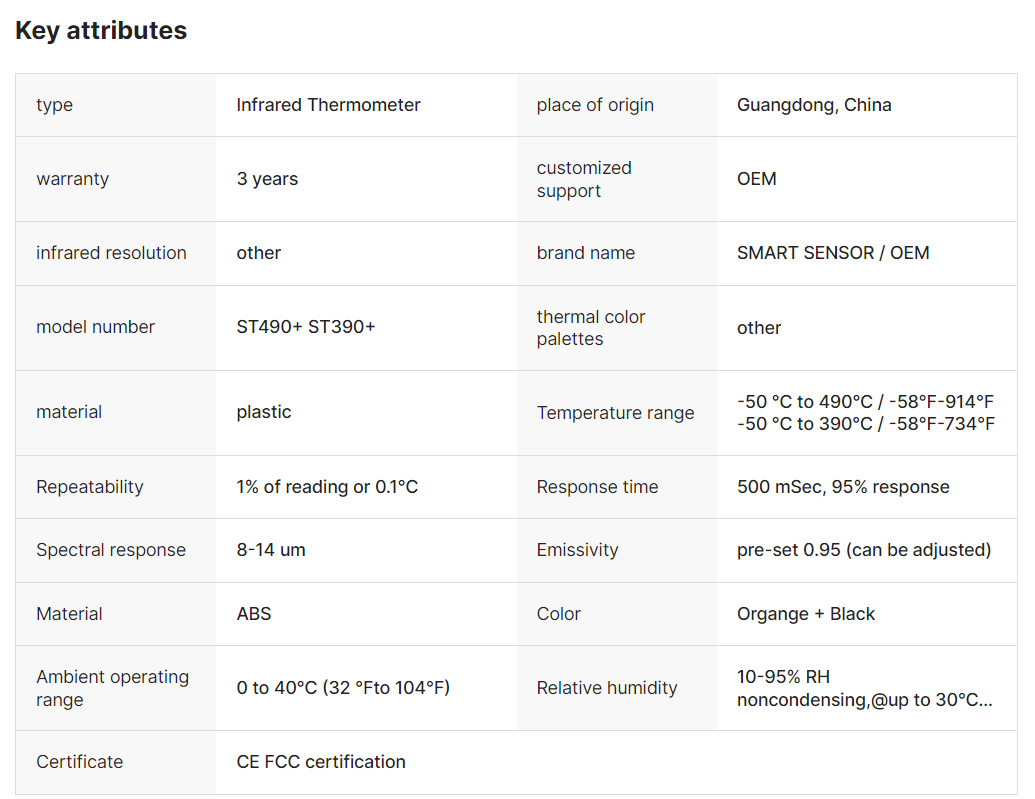
Task: Select the thermal color palettes label
Action: pos(591,328)
